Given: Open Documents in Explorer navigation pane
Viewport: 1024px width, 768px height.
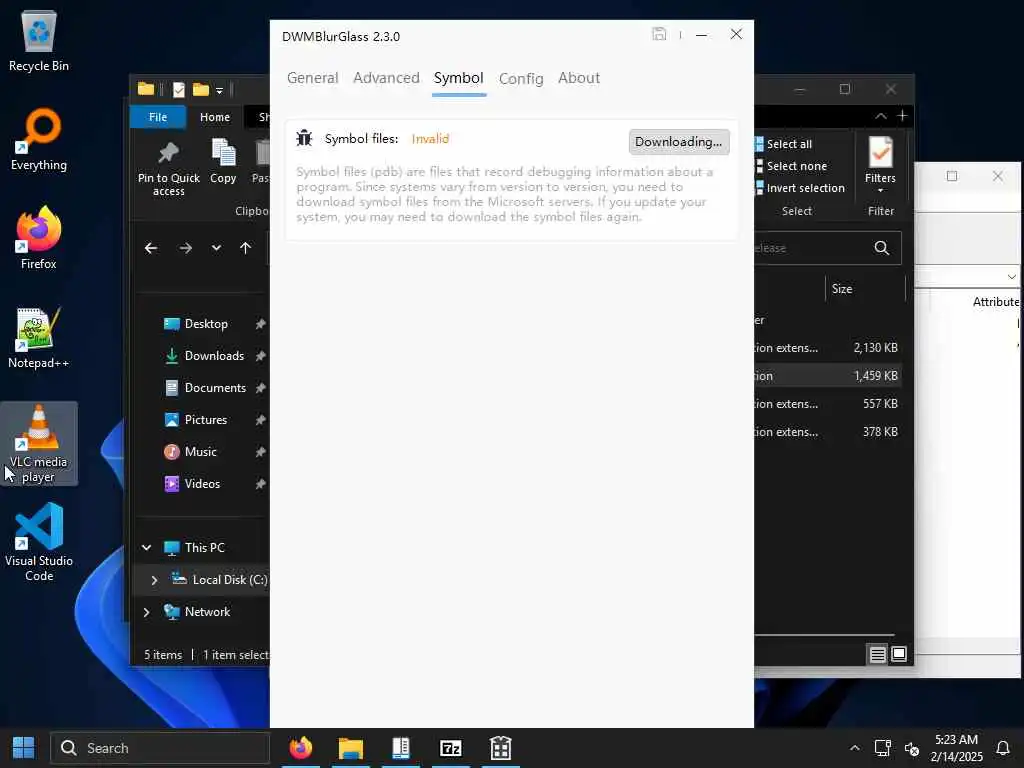Looking at the screenshot, I should tap(215, 388).
